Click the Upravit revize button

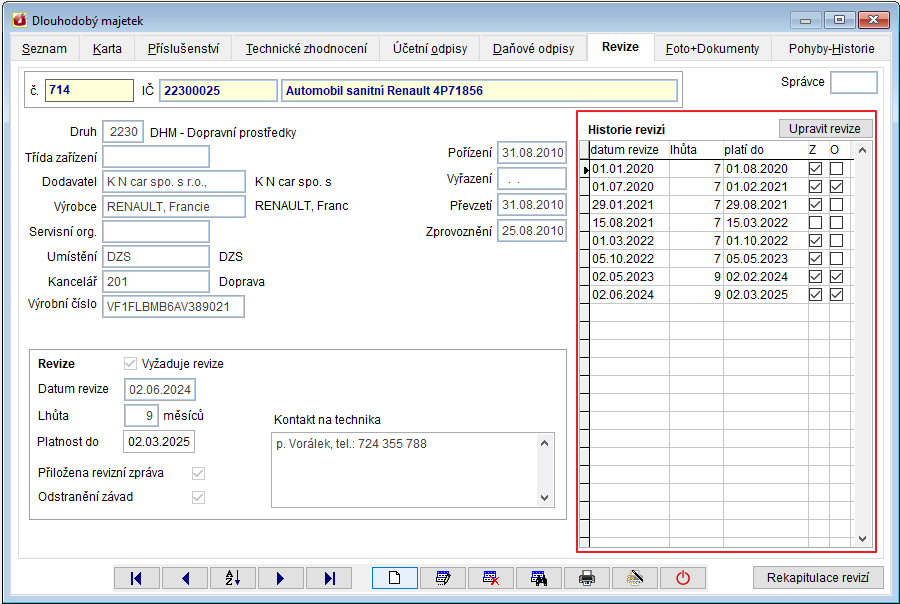825,129
